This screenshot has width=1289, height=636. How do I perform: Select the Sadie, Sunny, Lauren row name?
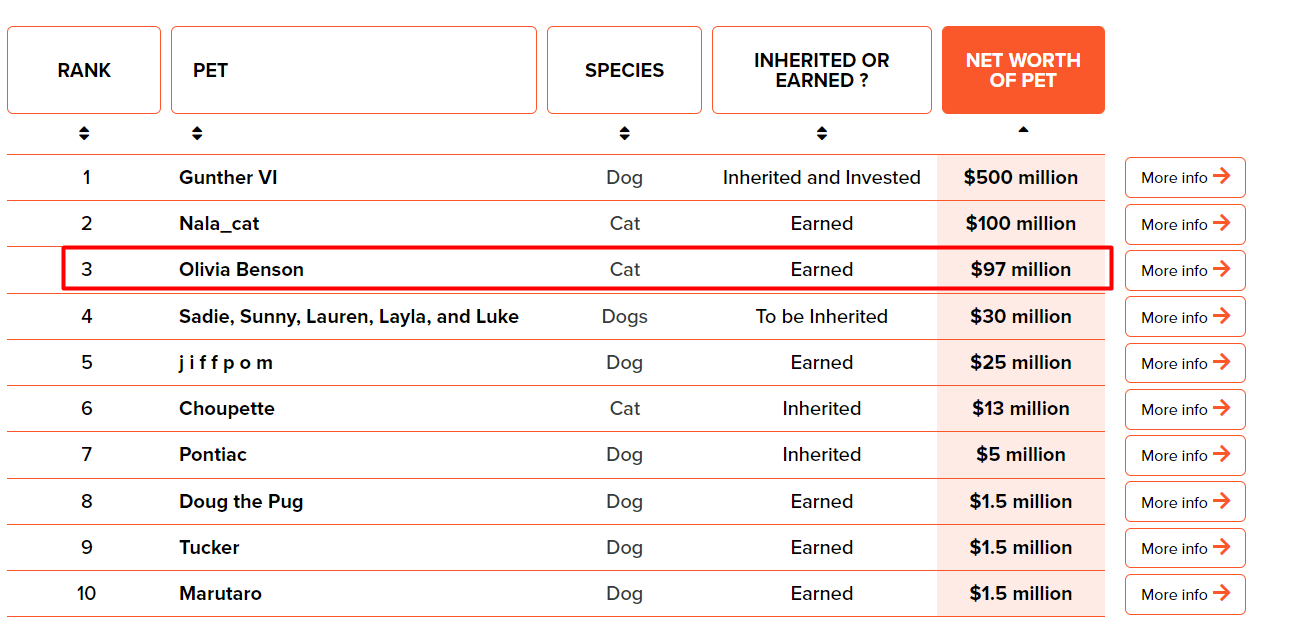coord(349,317)
